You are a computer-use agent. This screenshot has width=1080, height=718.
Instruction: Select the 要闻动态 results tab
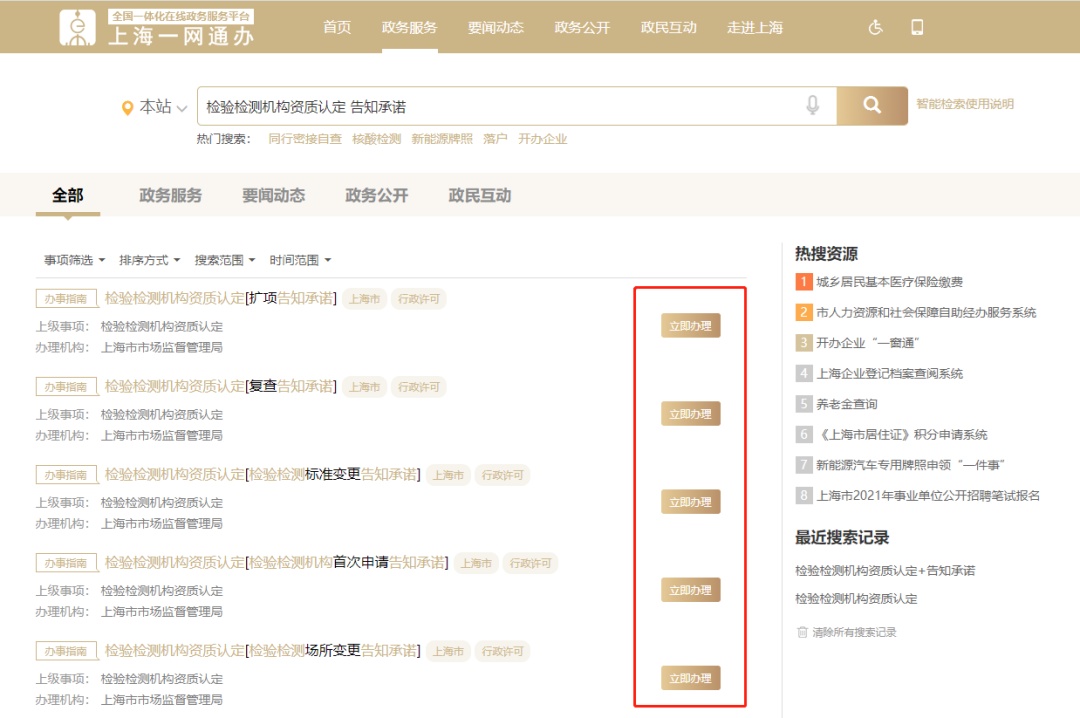coord(273,195)
